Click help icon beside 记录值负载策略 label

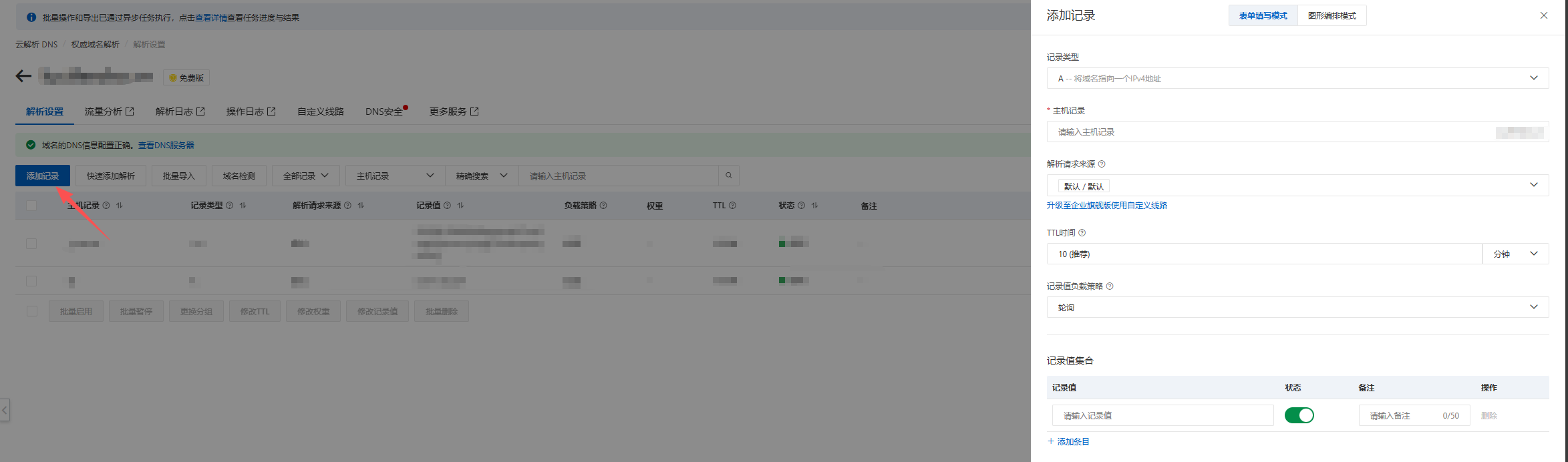tap(1110, 286)
